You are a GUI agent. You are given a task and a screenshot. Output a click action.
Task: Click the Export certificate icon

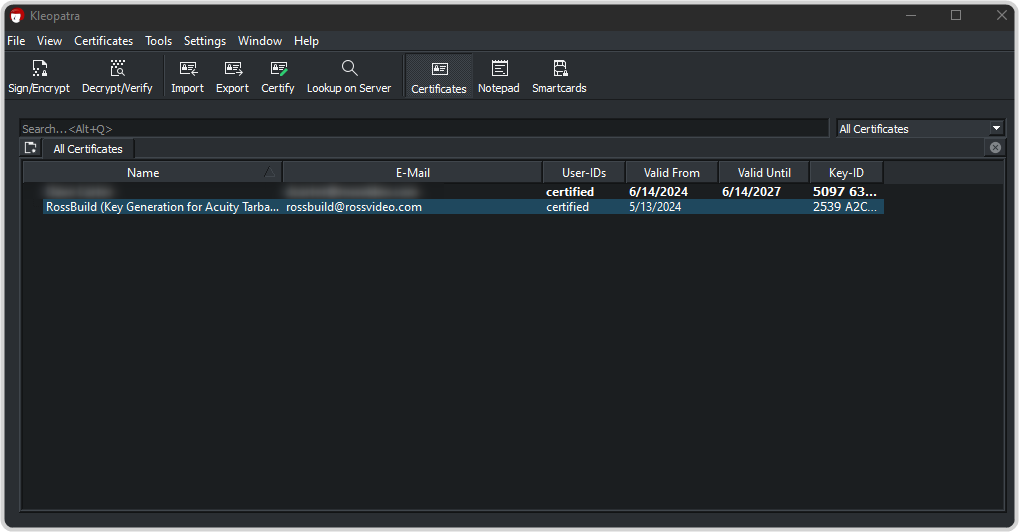coord(232,76)
